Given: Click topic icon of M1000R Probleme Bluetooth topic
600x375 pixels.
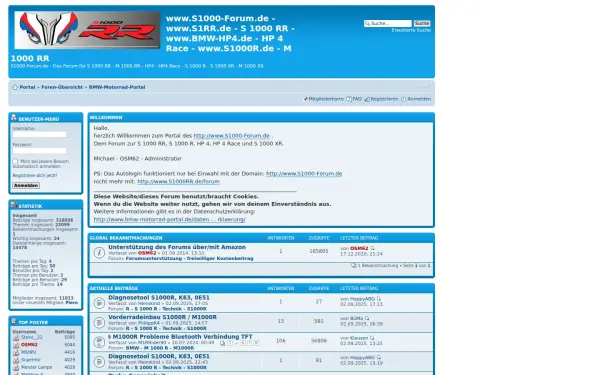Looking at the screenshot, I should [99, 342].
